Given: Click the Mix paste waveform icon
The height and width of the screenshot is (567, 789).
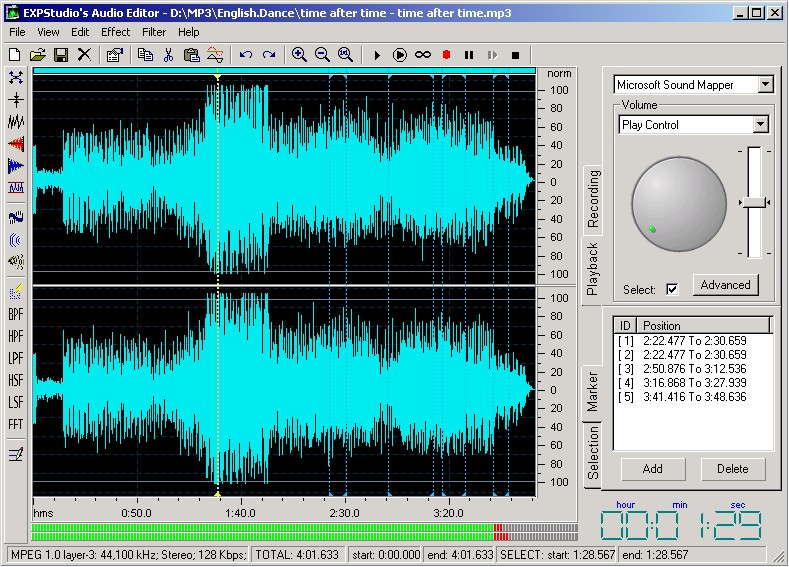Looking at the screenshot, I should coord(215,55).
